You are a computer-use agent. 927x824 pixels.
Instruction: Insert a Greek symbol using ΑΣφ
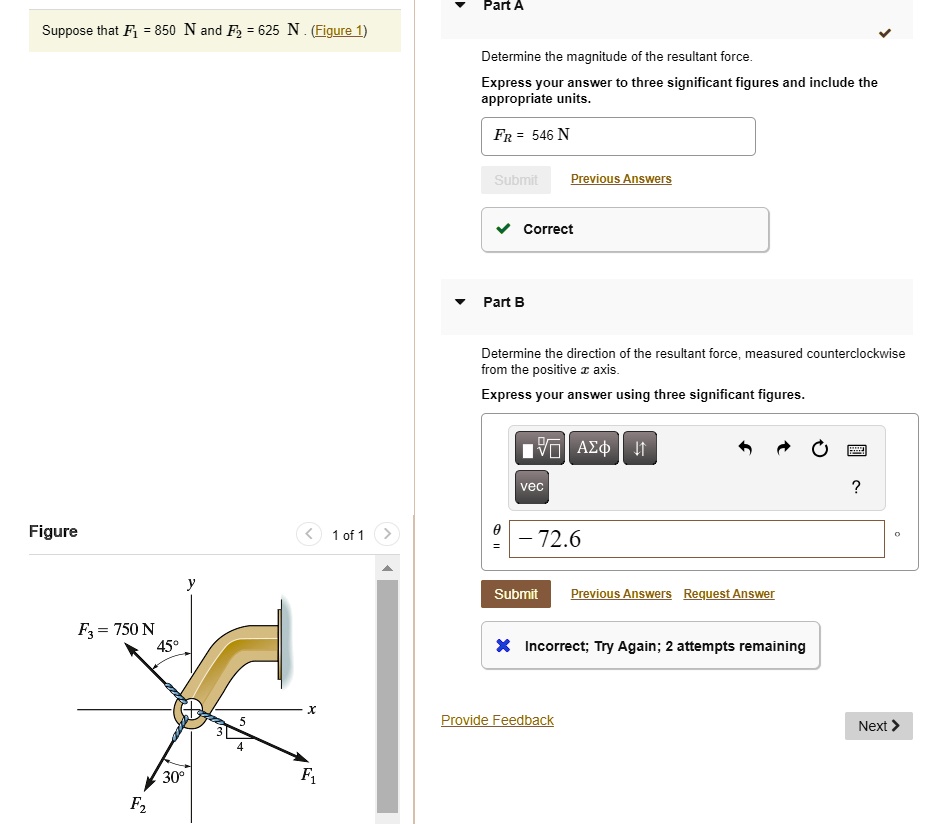pyautogui.click(x=593, y=448)
